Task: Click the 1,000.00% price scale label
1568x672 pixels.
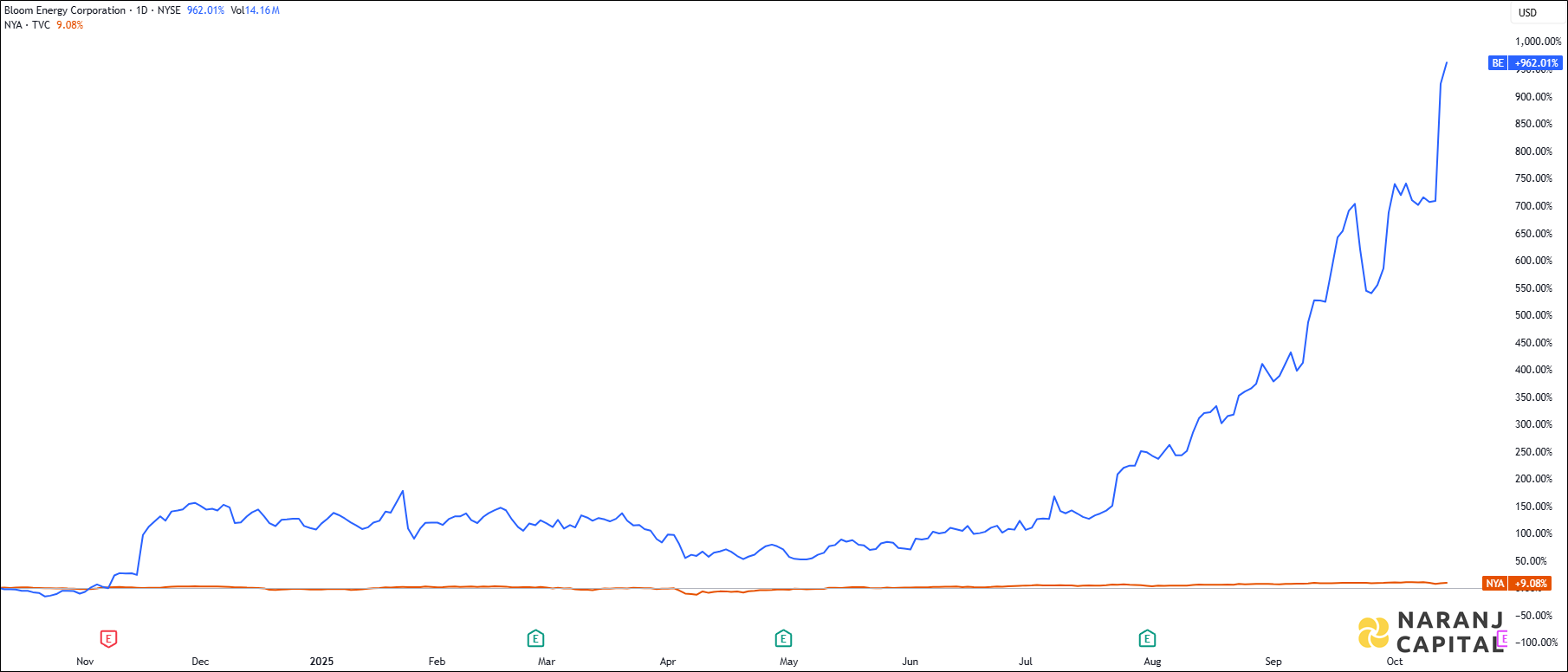Action: click(1538, 42)
